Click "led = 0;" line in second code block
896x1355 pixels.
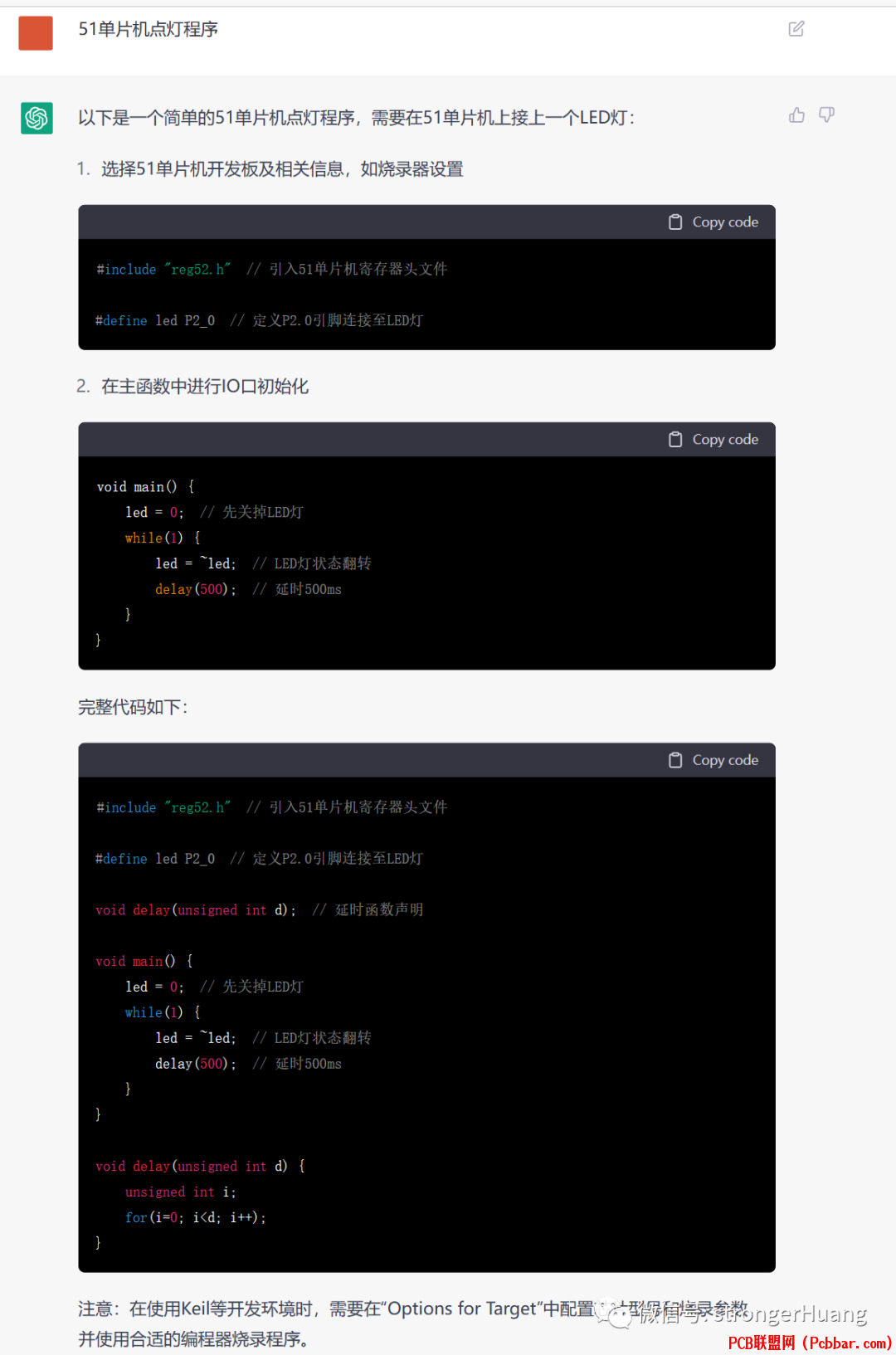tap(214, 513)
